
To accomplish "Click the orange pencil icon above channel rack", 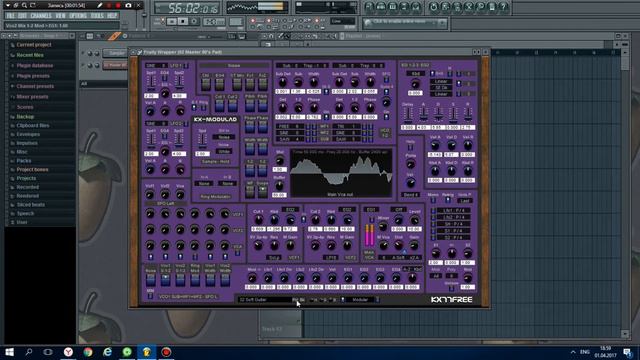I will [114, 36].
